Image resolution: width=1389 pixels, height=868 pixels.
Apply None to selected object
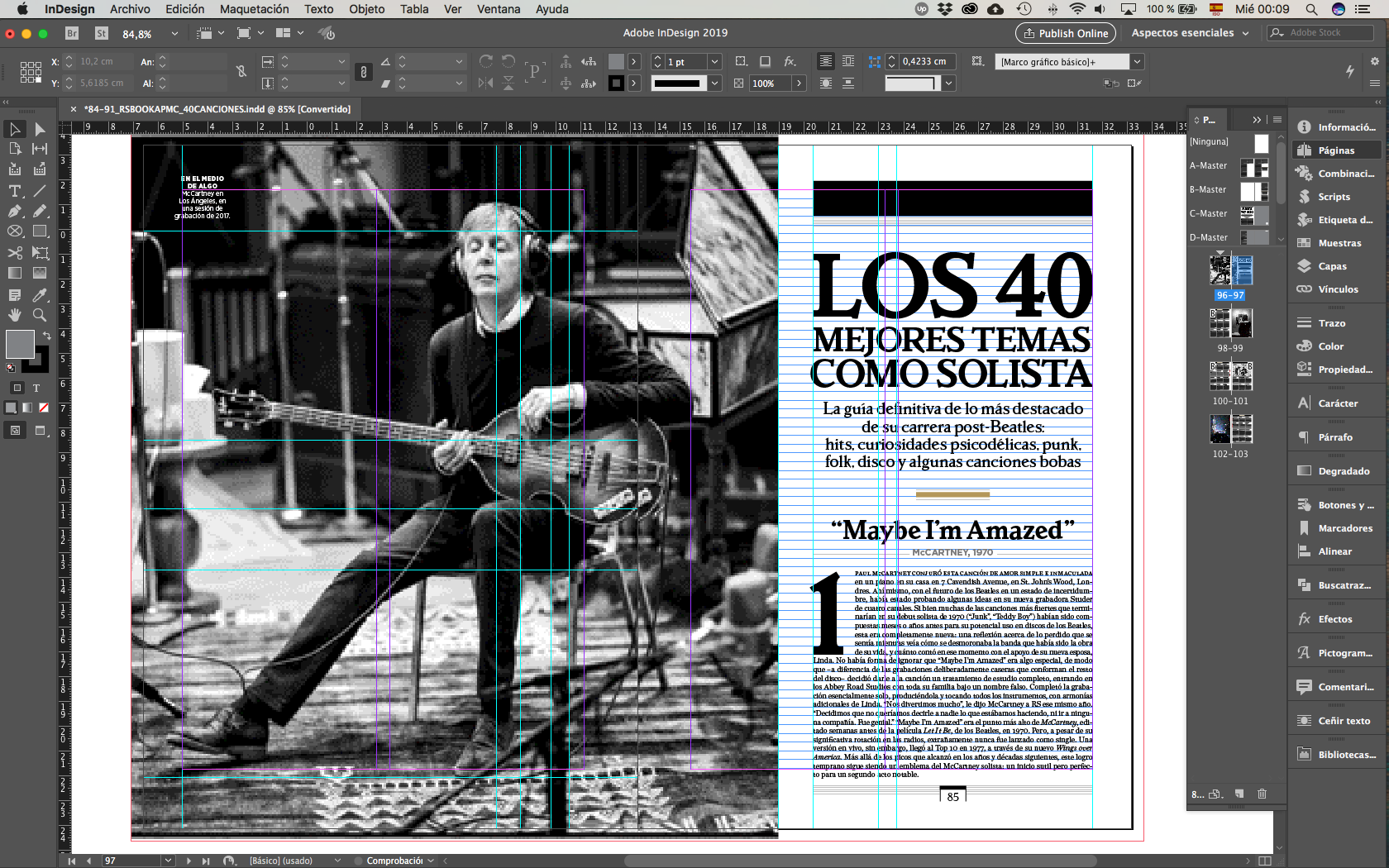44,408
